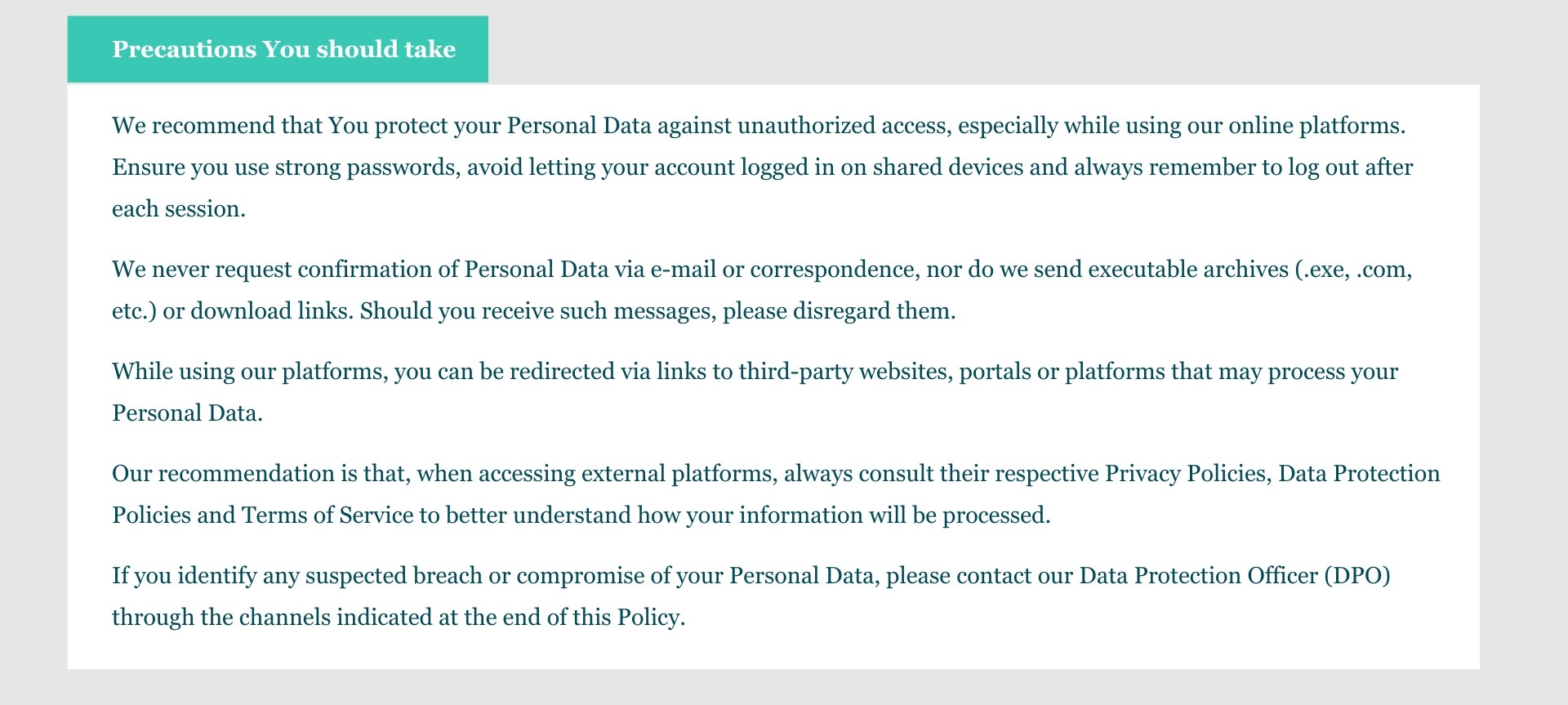1568x705 pixels.
Task: Click the words "Privacy Policies"
Action: (x=1186, y=474)
